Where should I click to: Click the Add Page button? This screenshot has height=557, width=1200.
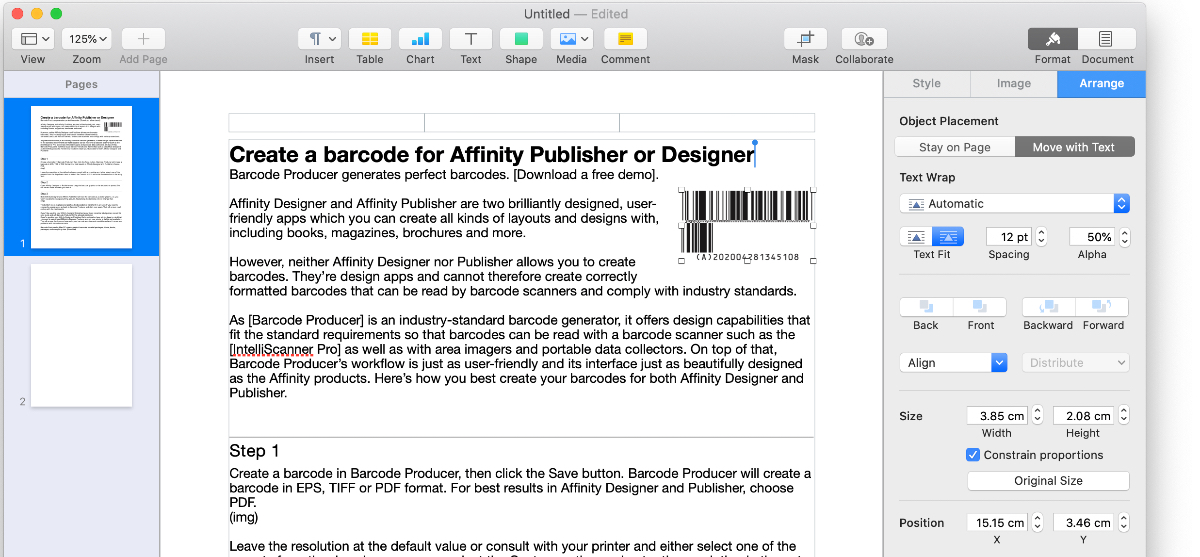point(143,39)
